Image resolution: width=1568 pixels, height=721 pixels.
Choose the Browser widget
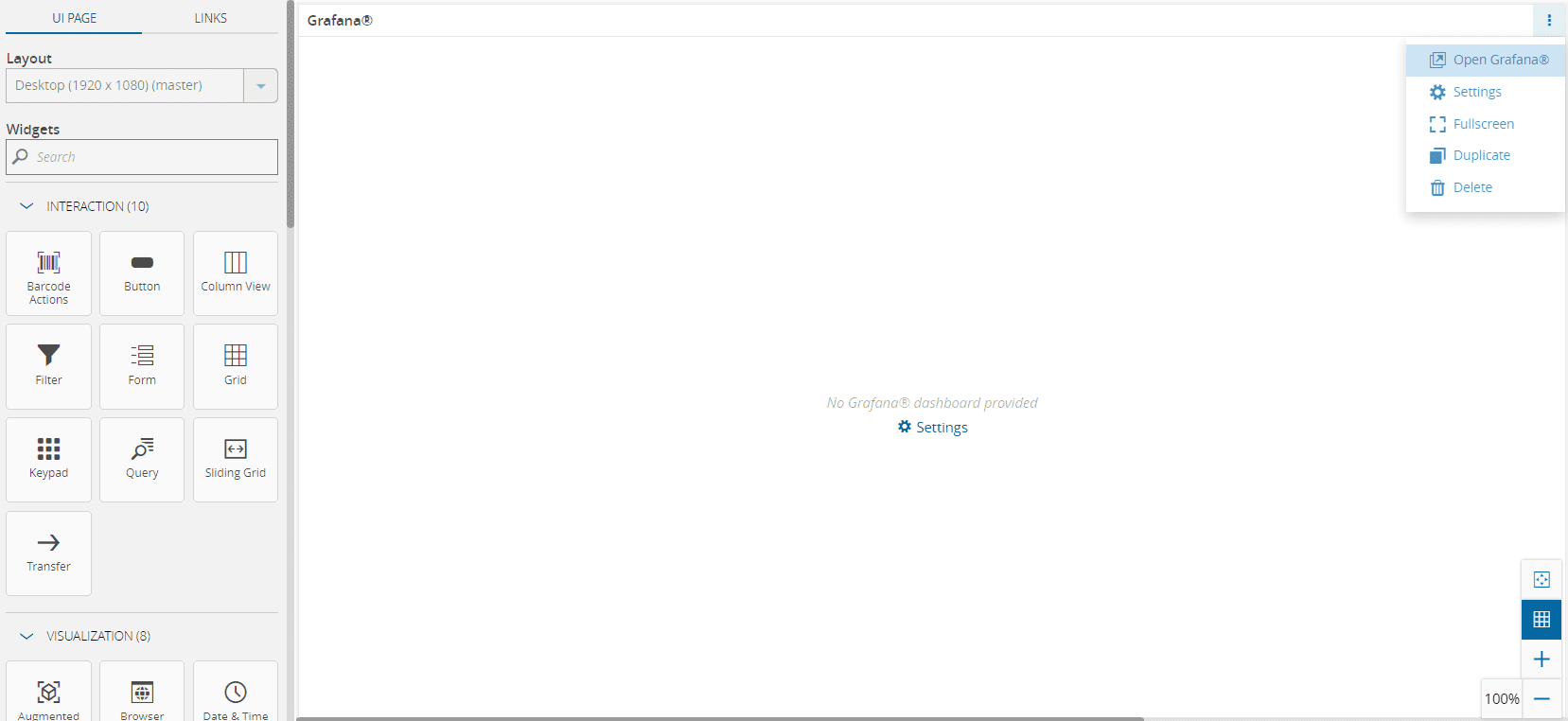pyautogui.click(x=142, y=692)
